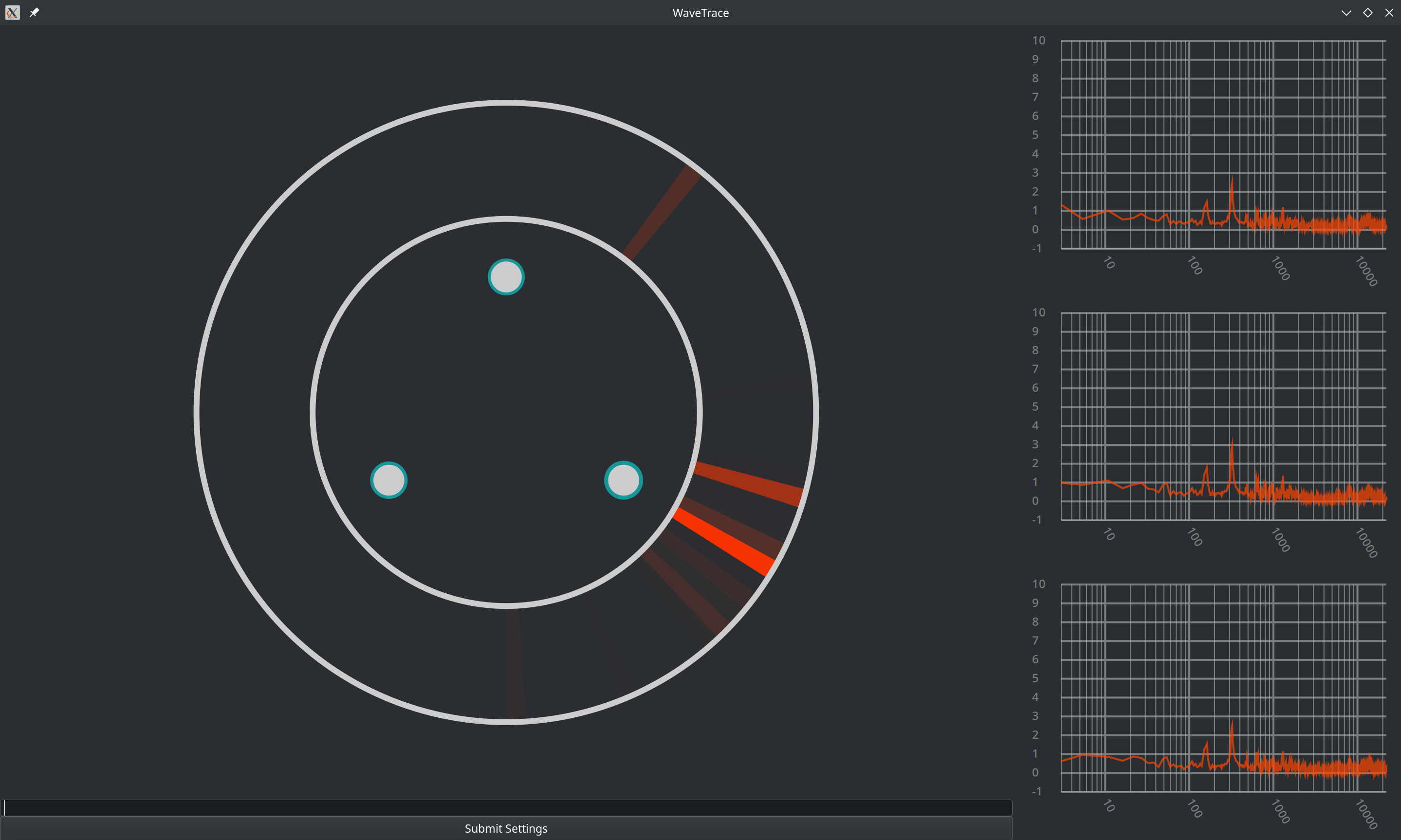The width and height of the screenshot is (1401, 840).
Task: Click the 1000 axis label of bottom chart
Action: click(1280, 811)
